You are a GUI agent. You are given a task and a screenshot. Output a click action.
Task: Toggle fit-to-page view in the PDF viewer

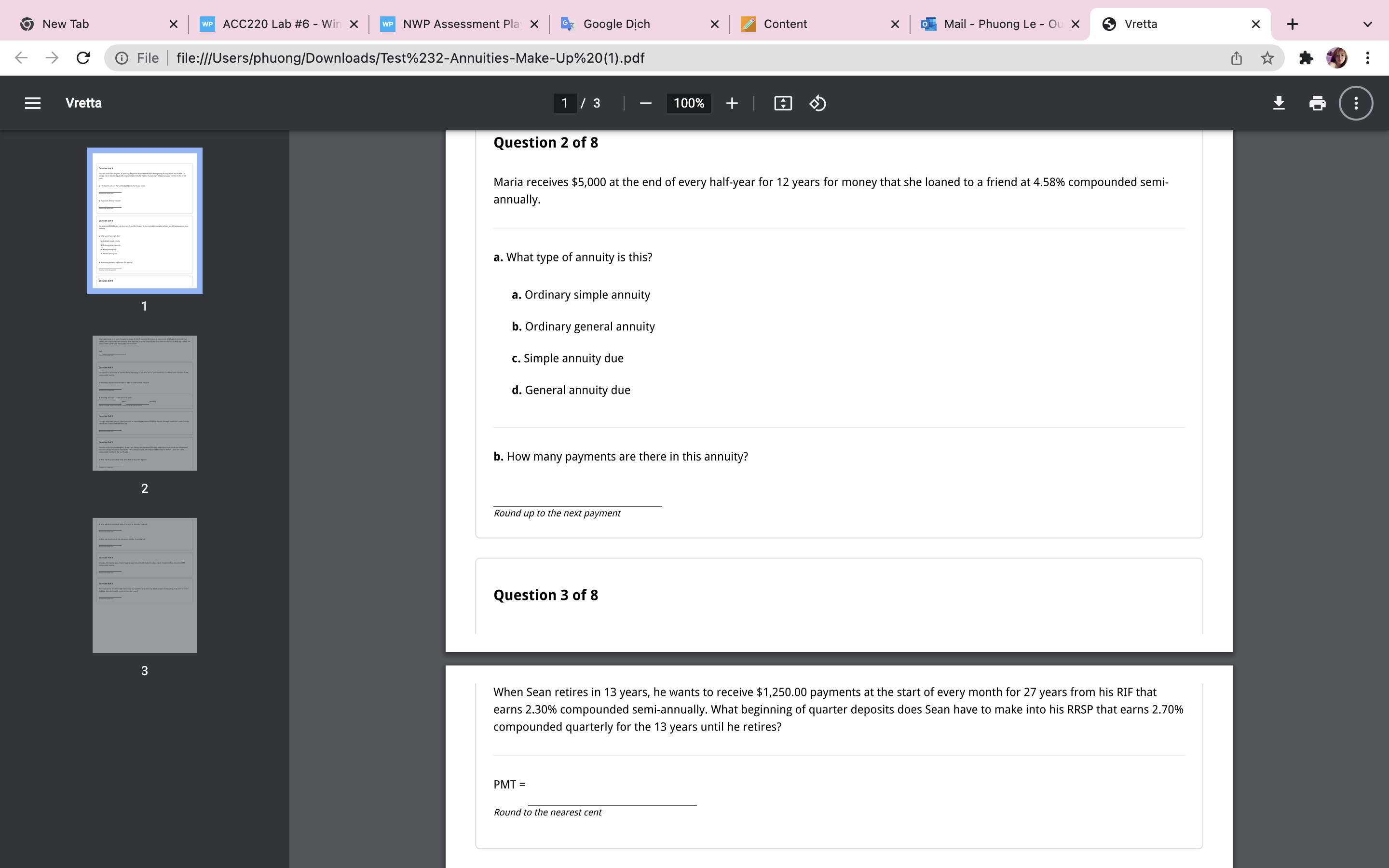pyautogui.click(x=782, y=103)
